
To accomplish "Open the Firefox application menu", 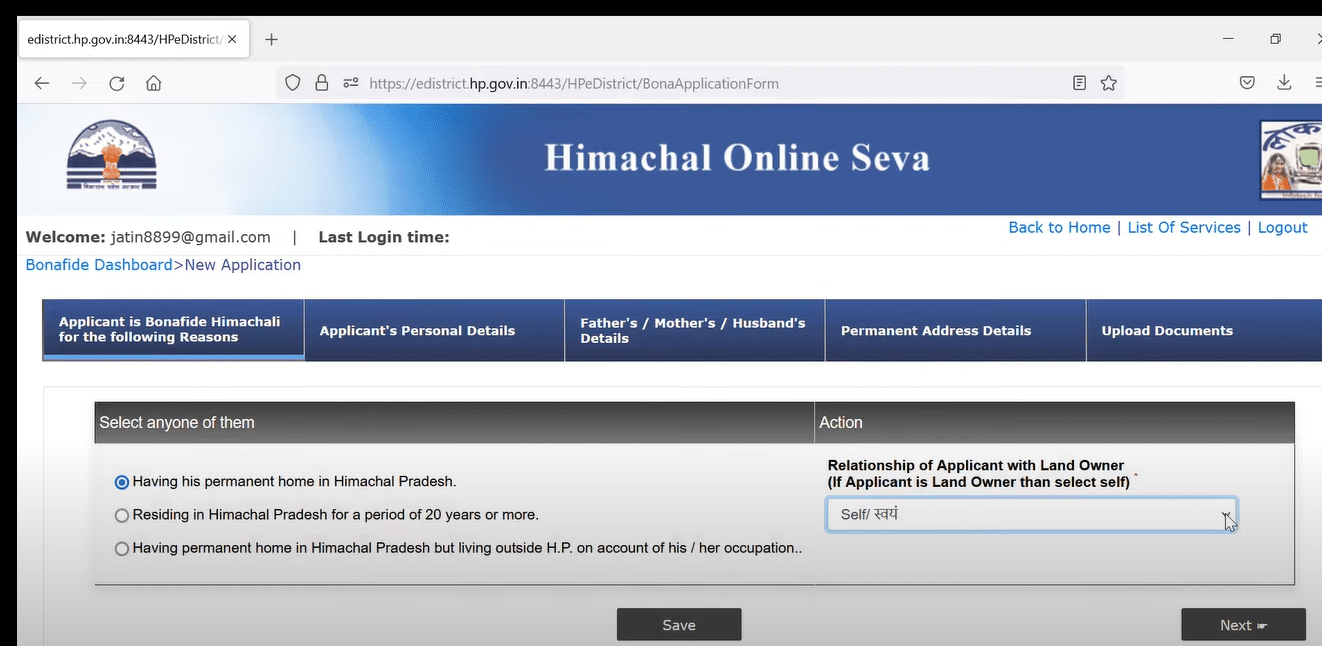I will [1317, 83].
